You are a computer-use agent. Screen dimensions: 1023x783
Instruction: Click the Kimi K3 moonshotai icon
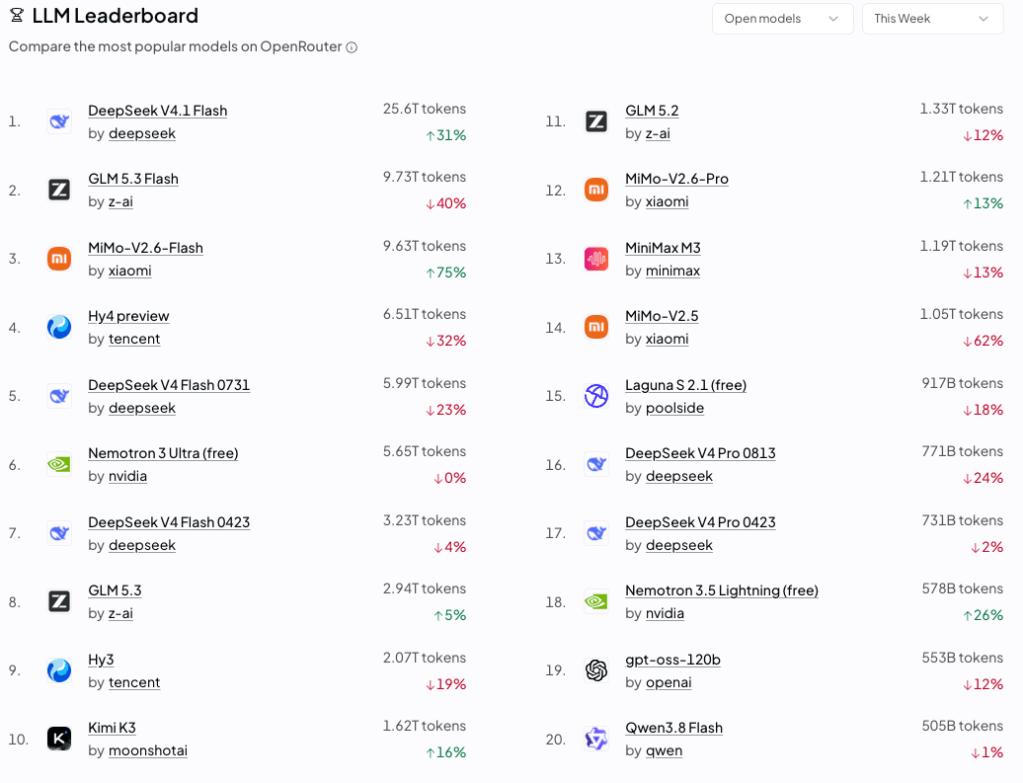tap(59, 739)
